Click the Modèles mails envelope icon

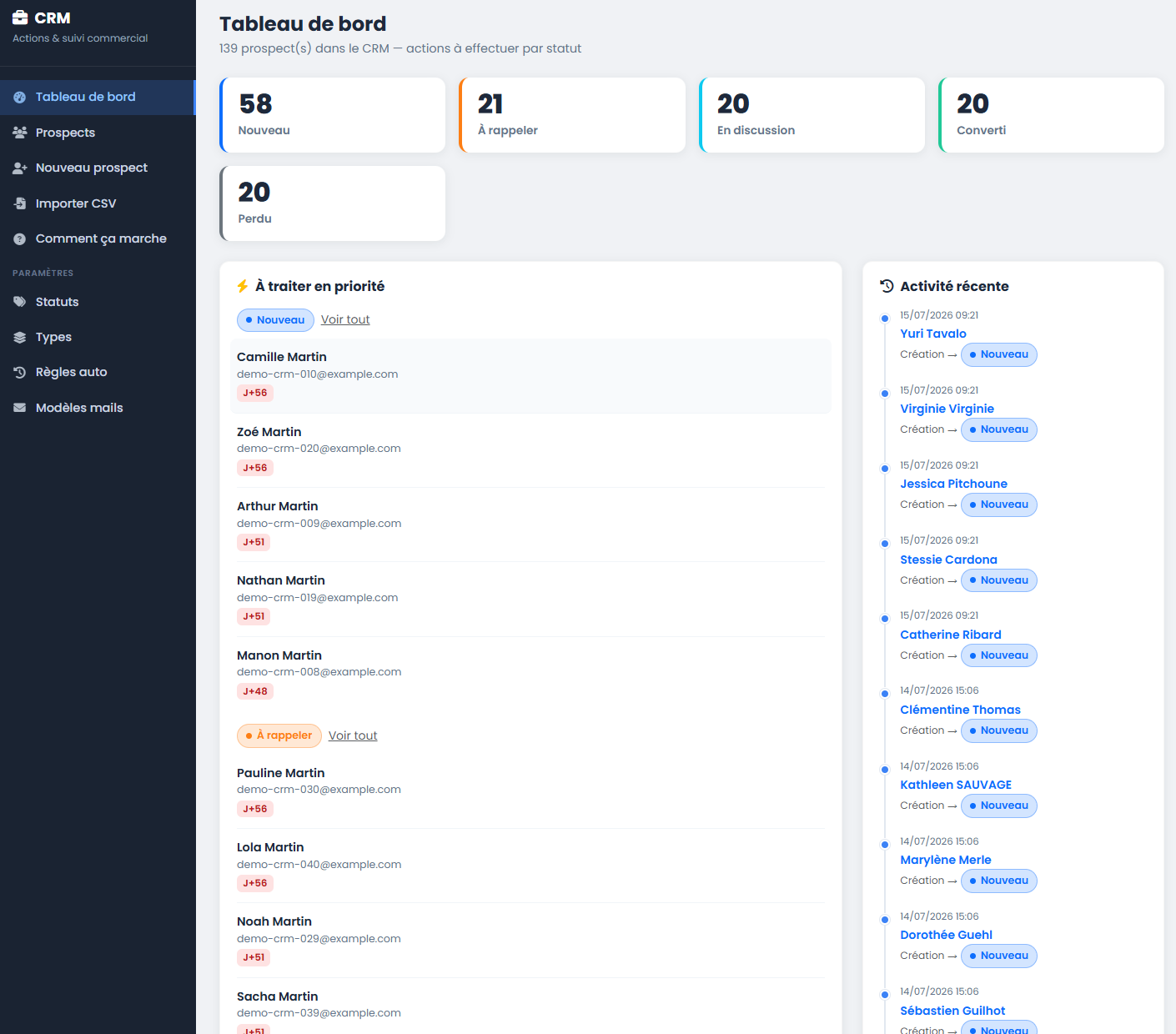pyautogui.click(x=20, y=408)
